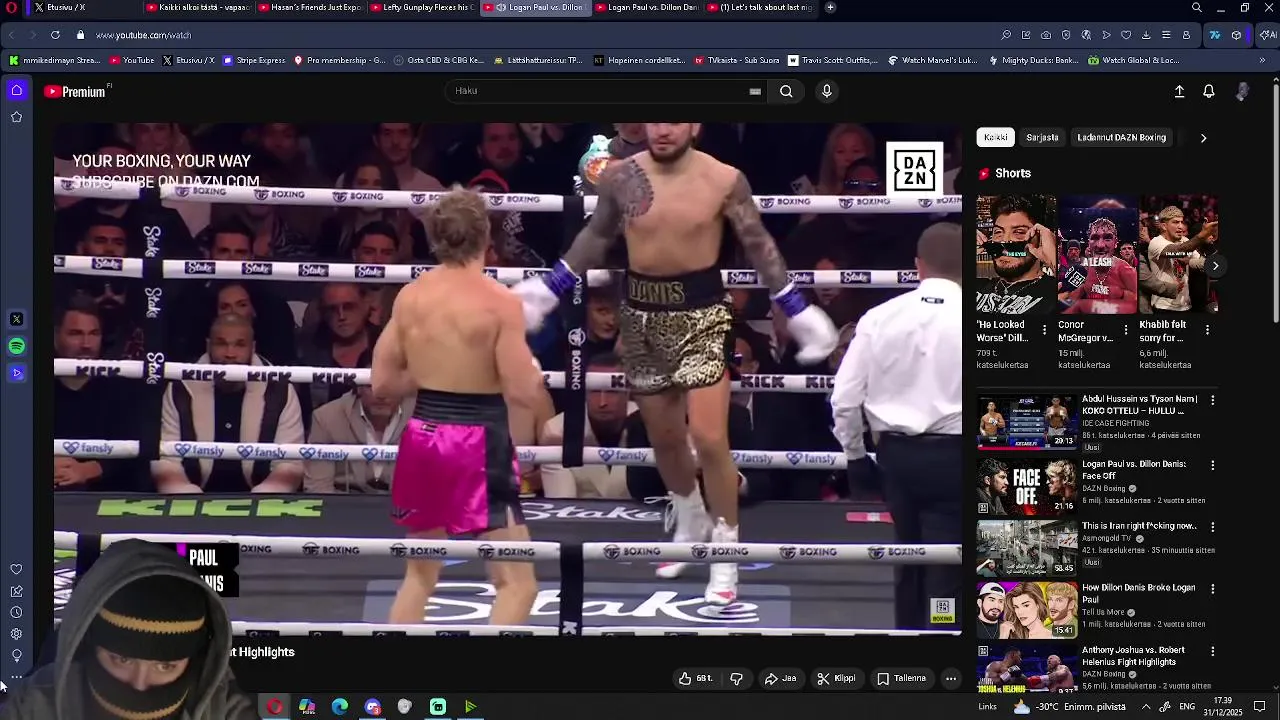Open the on-screen keyboard icon in search box
This screenshot has height=720, width=1280.
[755, 91]
